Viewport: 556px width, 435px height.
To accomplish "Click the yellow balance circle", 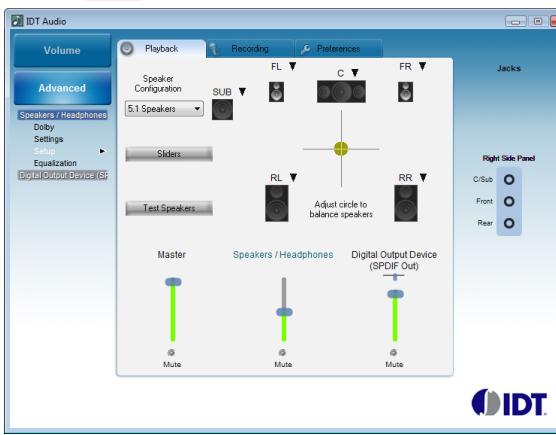I will coord(341,149).
